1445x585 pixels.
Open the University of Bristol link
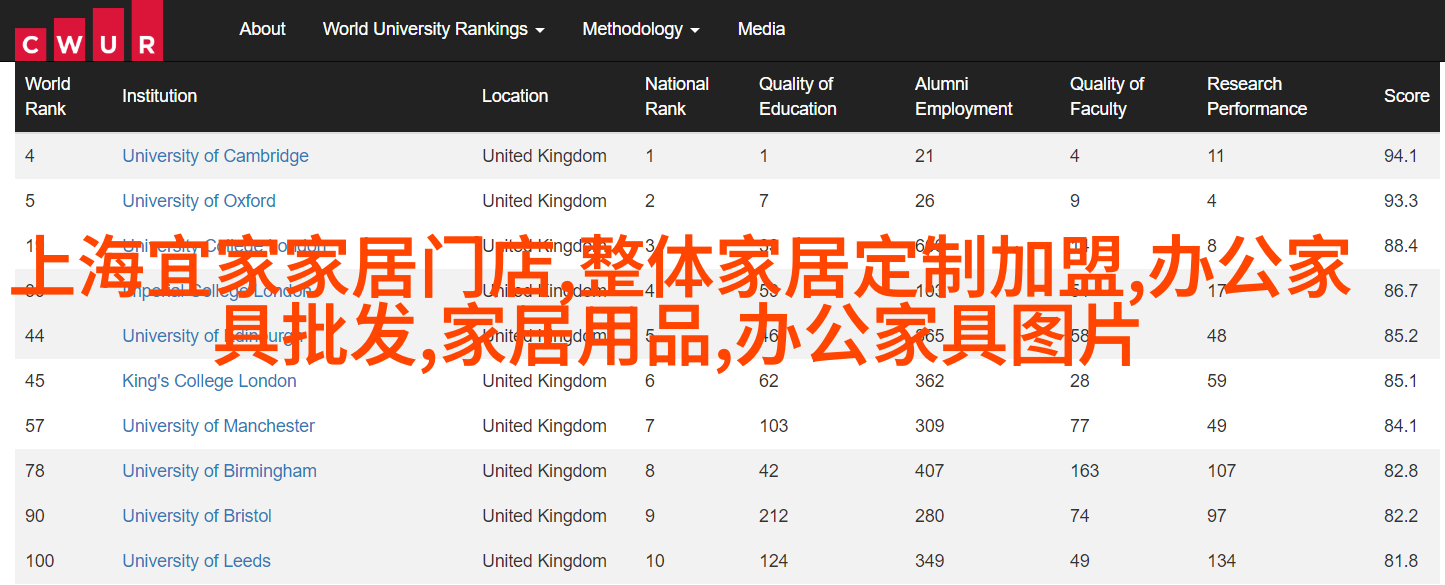point(197,516)
